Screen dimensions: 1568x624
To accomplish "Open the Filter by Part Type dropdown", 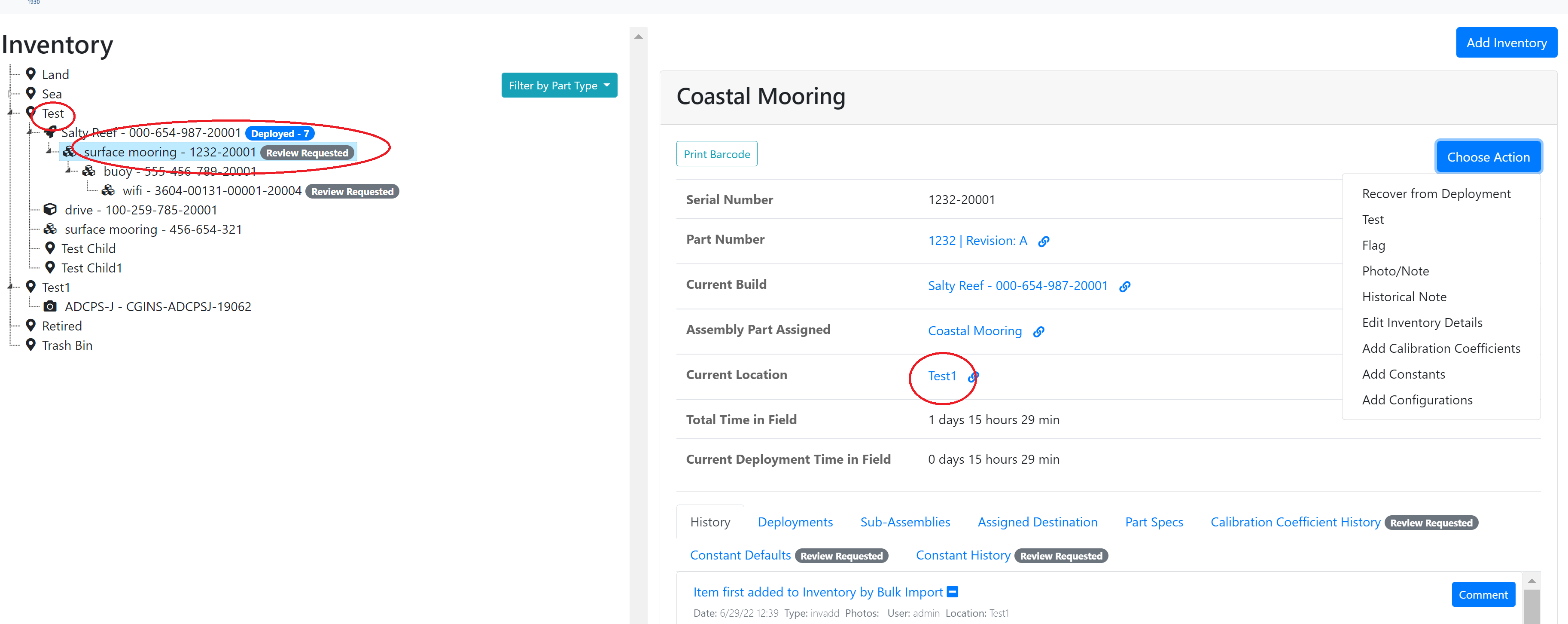I will [559, 86].
